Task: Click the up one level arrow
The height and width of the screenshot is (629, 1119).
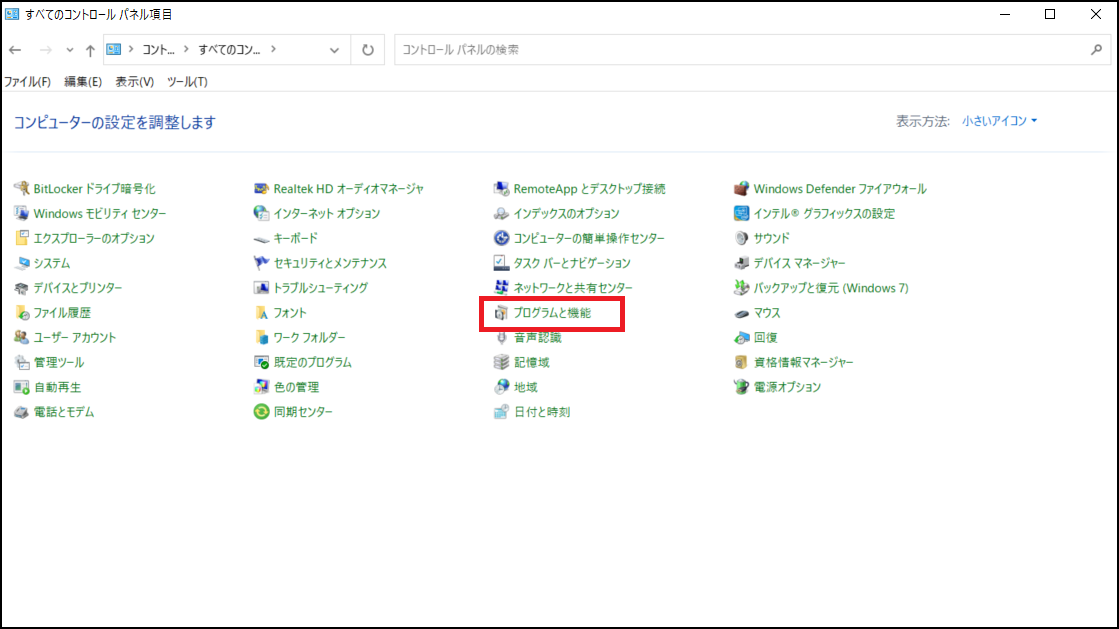Action: 90,50
